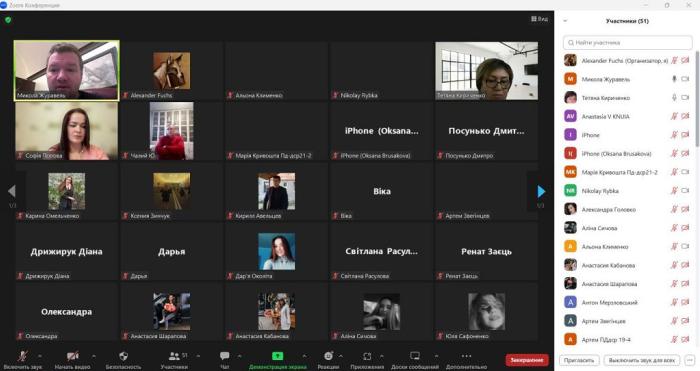Toggle Микола Журавель camera in participants list
Viewport: 700px width, 371px height.
pyautogui.click(x=685, y=79)
